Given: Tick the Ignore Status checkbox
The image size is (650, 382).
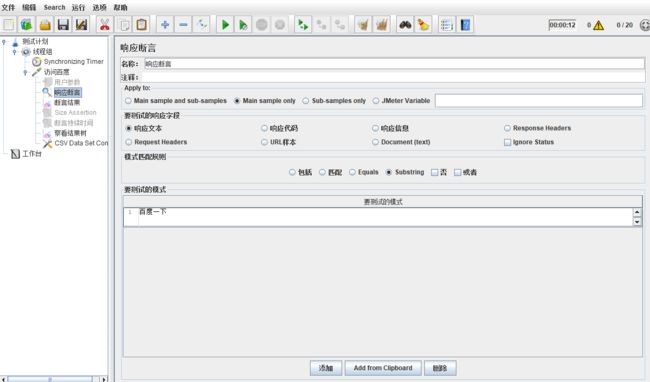Looking at the screenshot, I should 507,142.
